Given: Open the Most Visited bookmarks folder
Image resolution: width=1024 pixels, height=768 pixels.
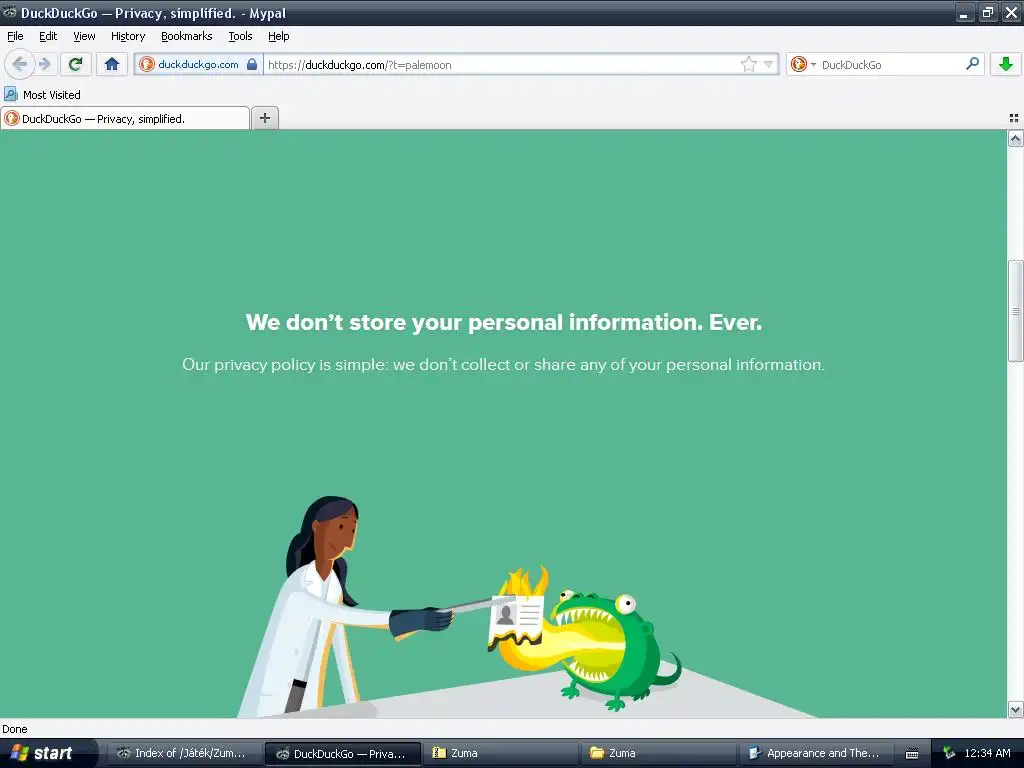Looking at the screenshot, I should pyautogui.click(x=43, y=95).
